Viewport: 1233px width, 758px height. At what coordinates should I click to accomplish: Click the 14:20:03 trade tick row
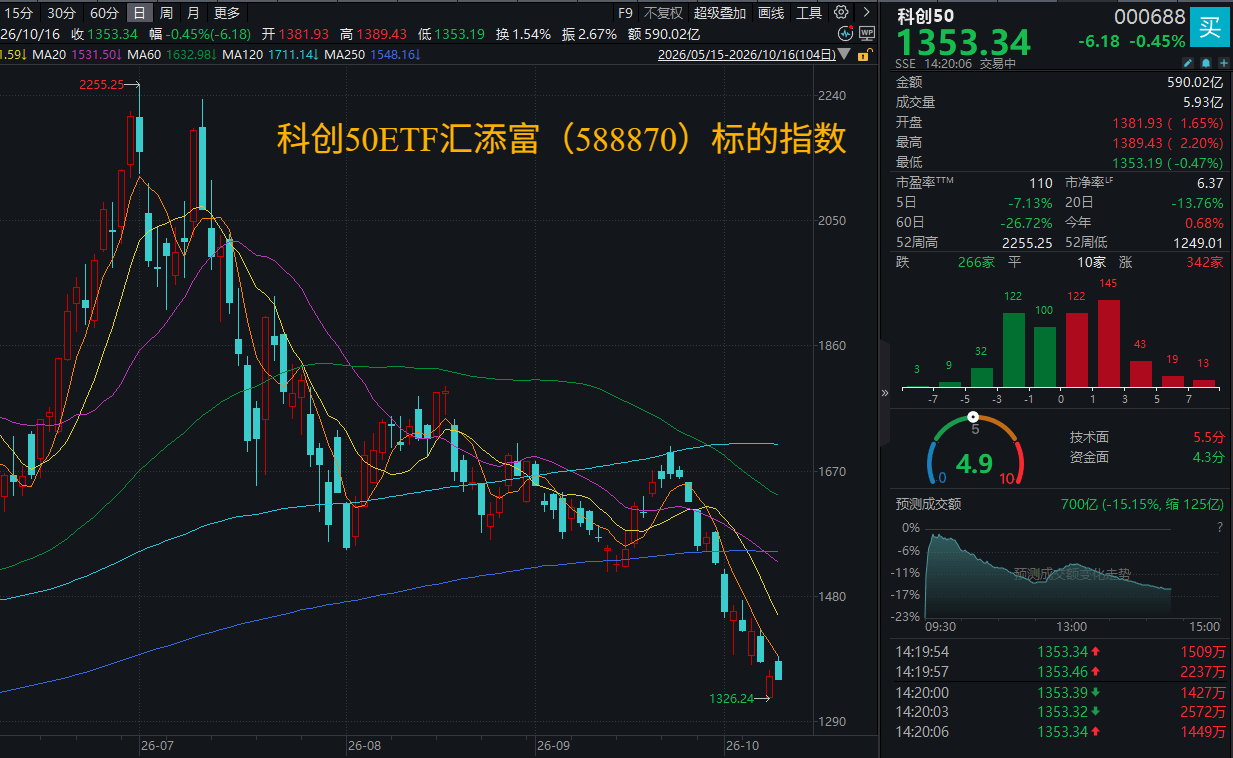coord(1060,712)
